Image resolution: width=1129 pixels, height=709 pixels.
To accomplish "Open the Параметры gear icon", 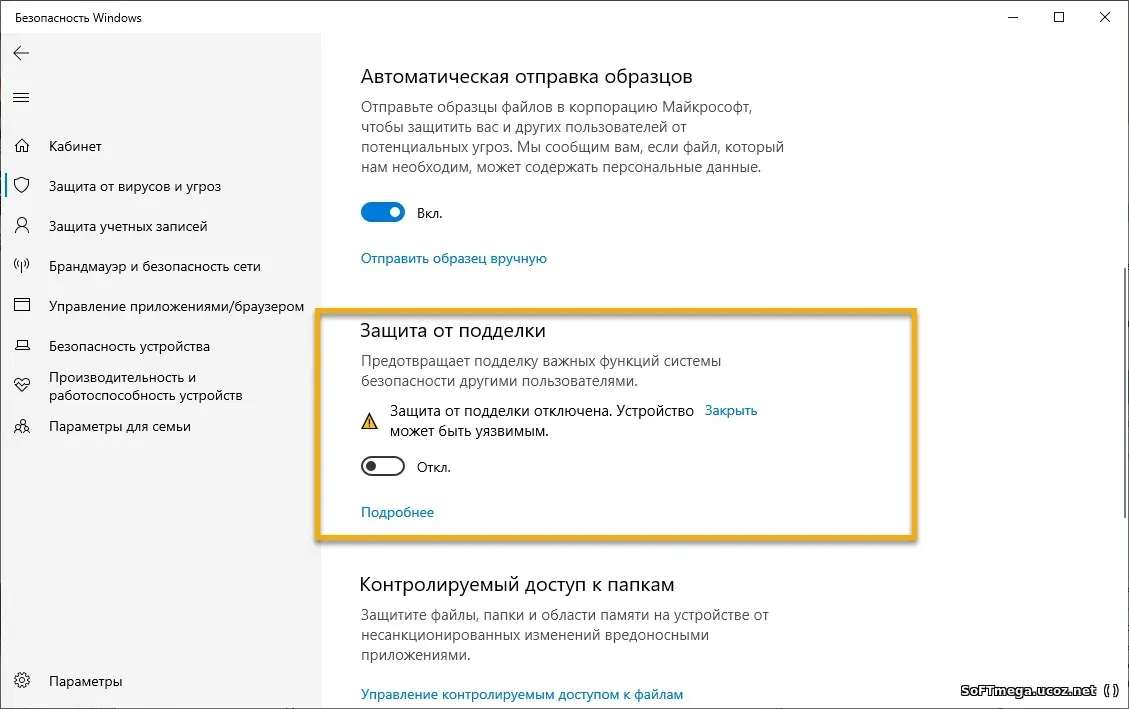I will 22,680.
